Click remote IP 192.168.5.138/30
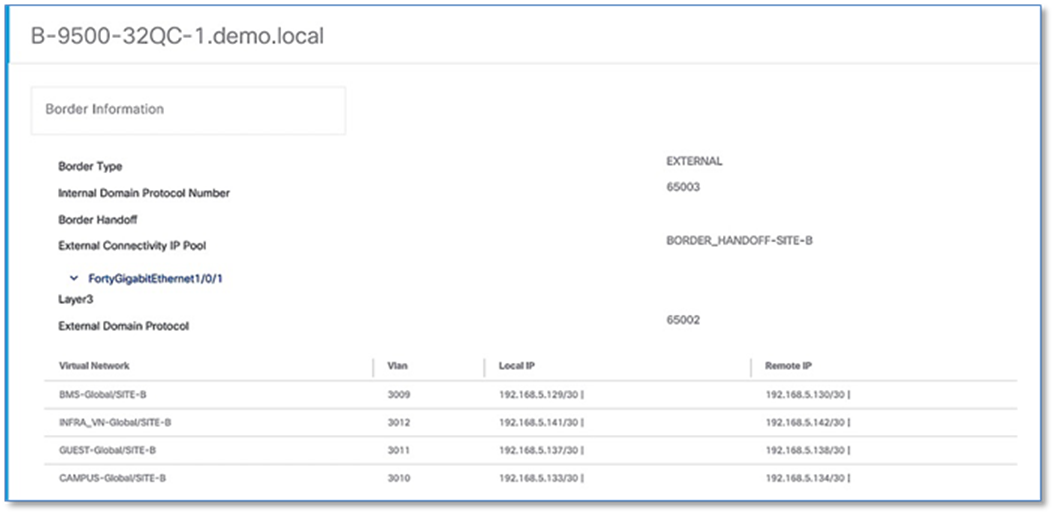Image resolution: width=1055 pixels, height=515 pixels. coord(805,450)
